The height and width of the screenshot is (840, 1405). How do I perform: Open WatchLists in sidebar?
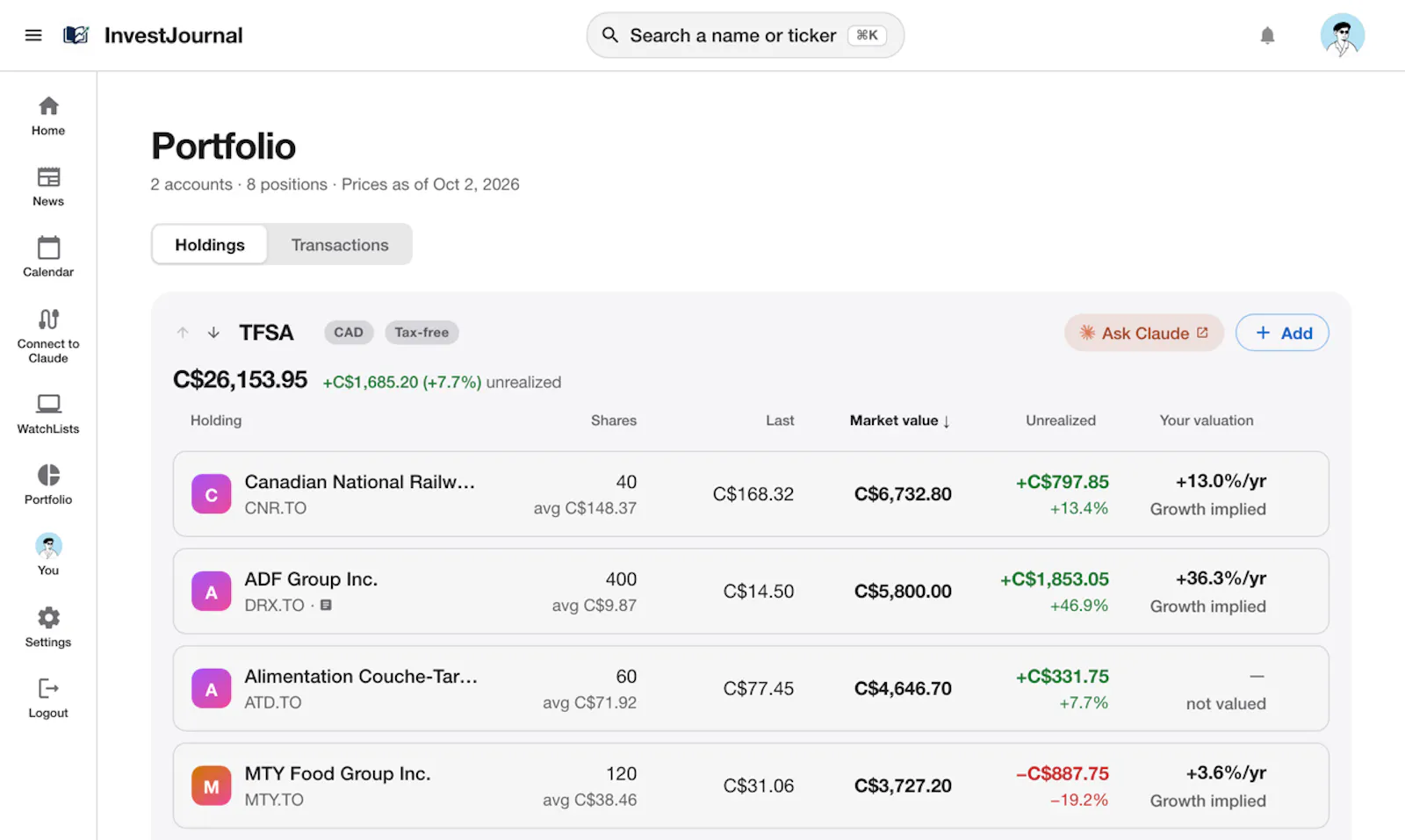coord(48,414)
